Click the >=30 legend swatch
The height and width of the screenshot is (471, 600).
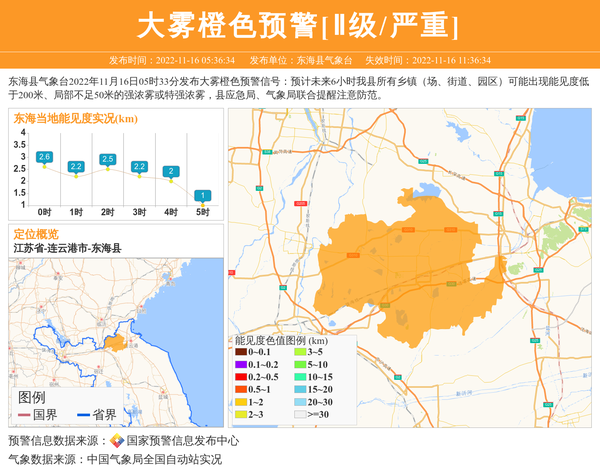click(x=299, y=413)
